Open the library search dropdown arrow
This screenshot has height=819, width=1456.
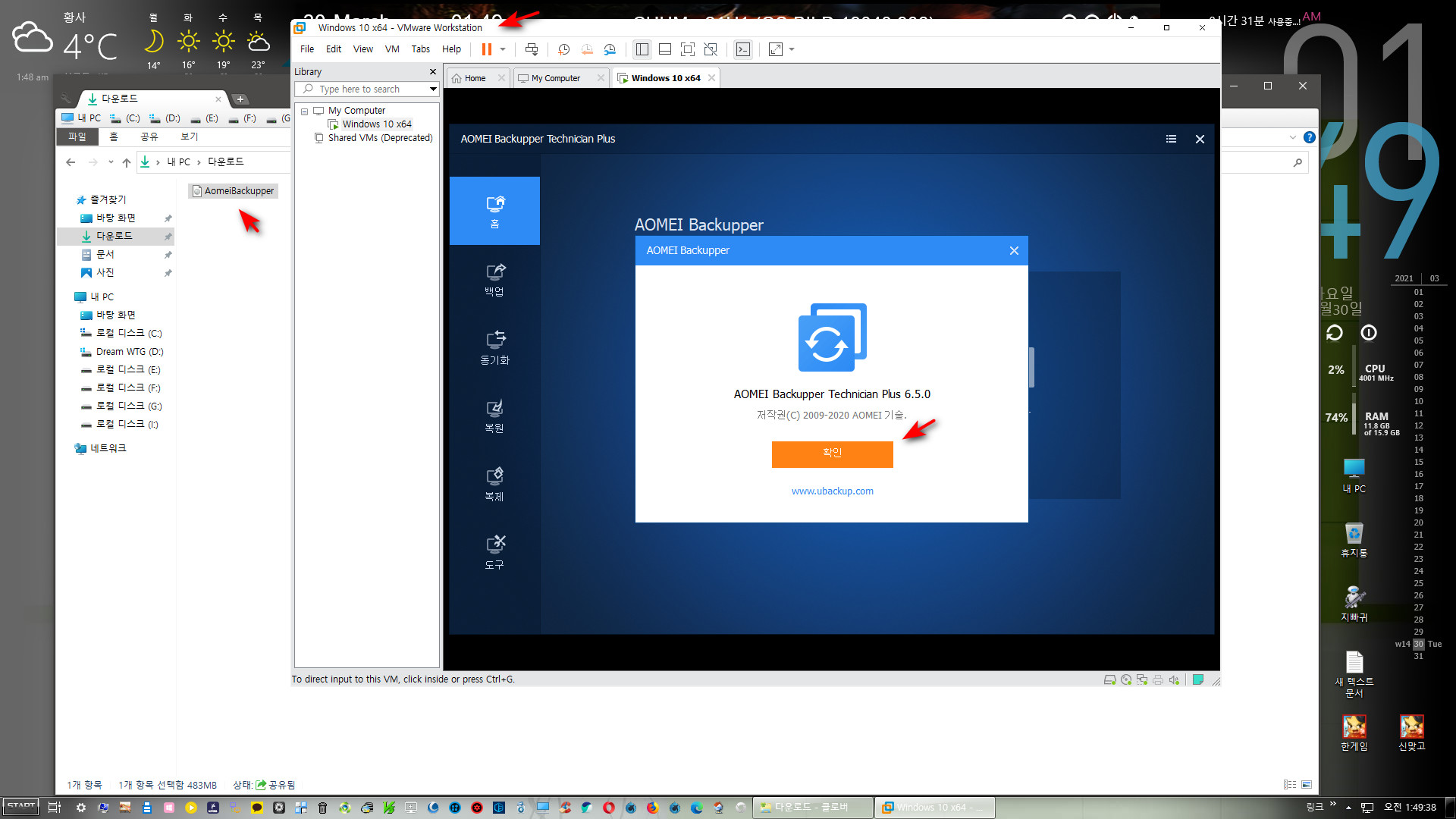433,89
